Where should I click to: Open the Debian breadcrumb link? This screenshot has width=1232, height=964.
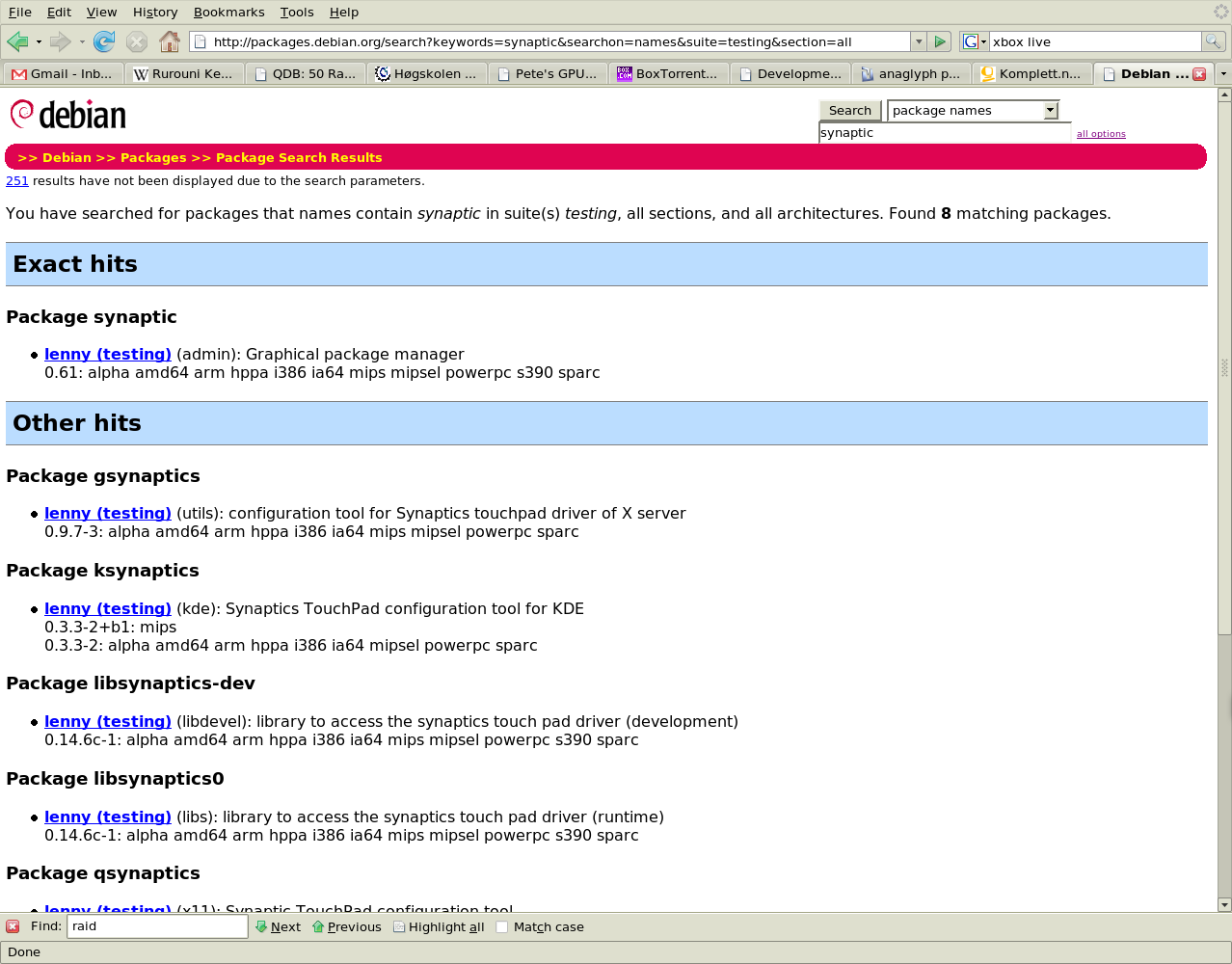click(x=67, y=157)
